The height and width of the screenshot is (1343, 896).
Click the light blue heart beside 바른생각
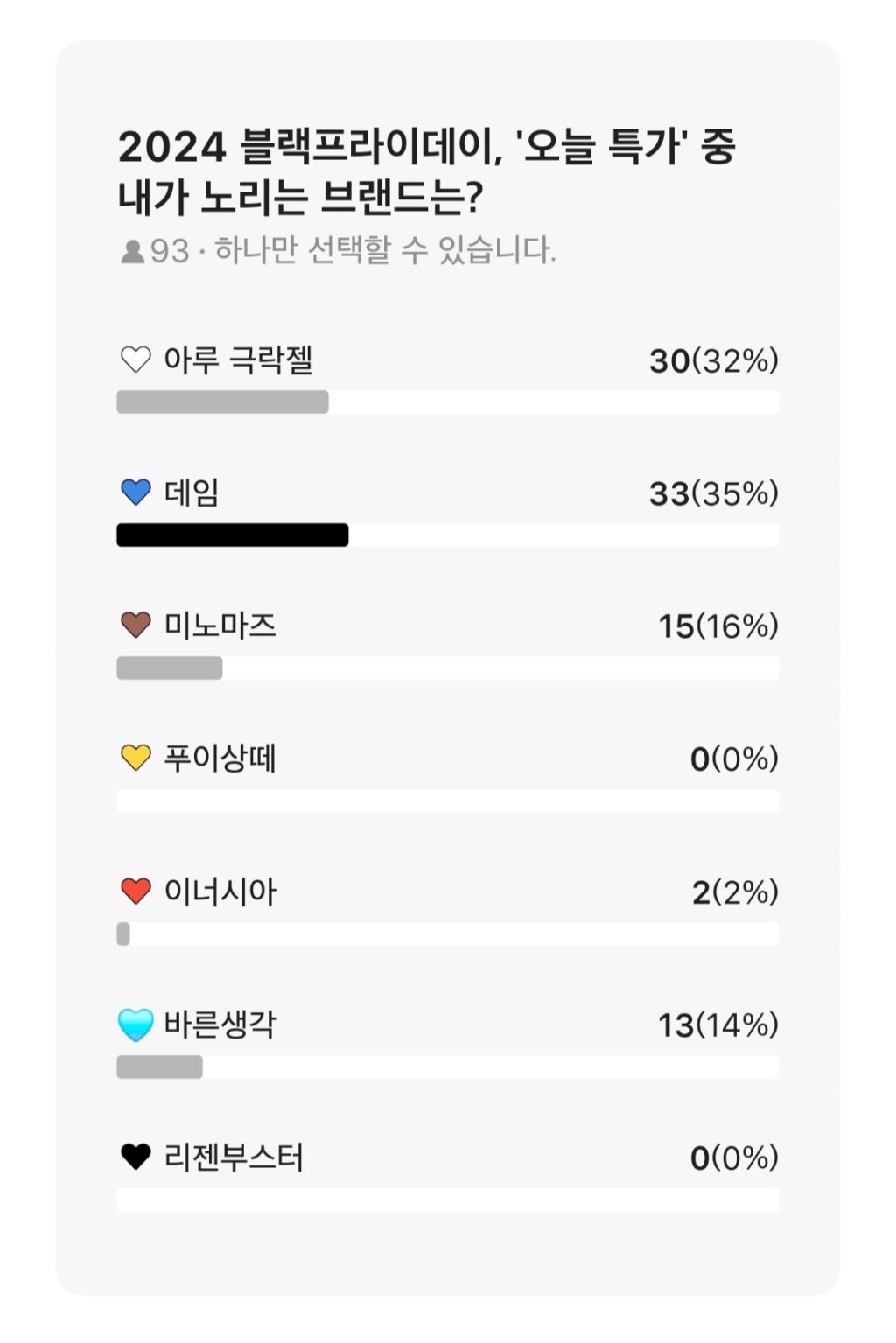tap(136, 1025)
